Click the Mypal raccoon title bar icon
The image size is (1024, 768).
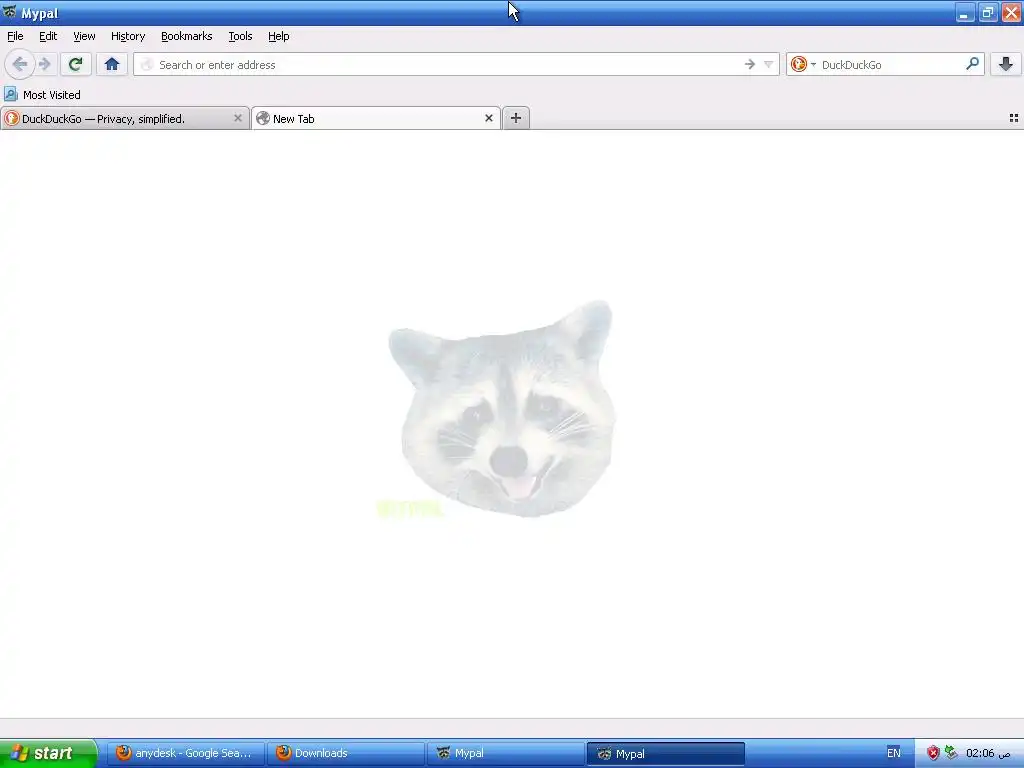pyautogui.click(x=9, y=12)
